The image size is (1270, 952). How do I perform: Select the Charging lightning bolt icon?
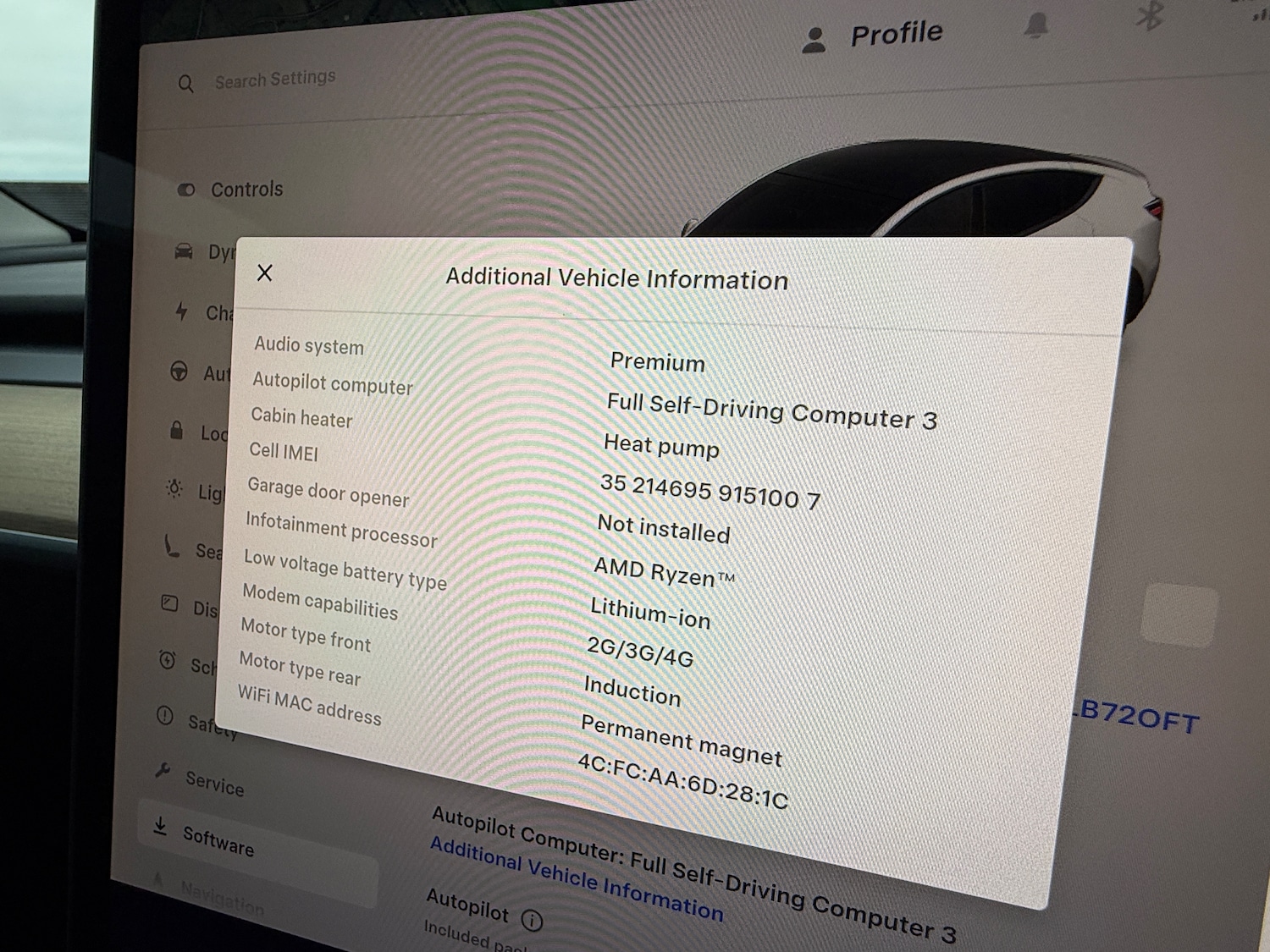tap(181, 311)
